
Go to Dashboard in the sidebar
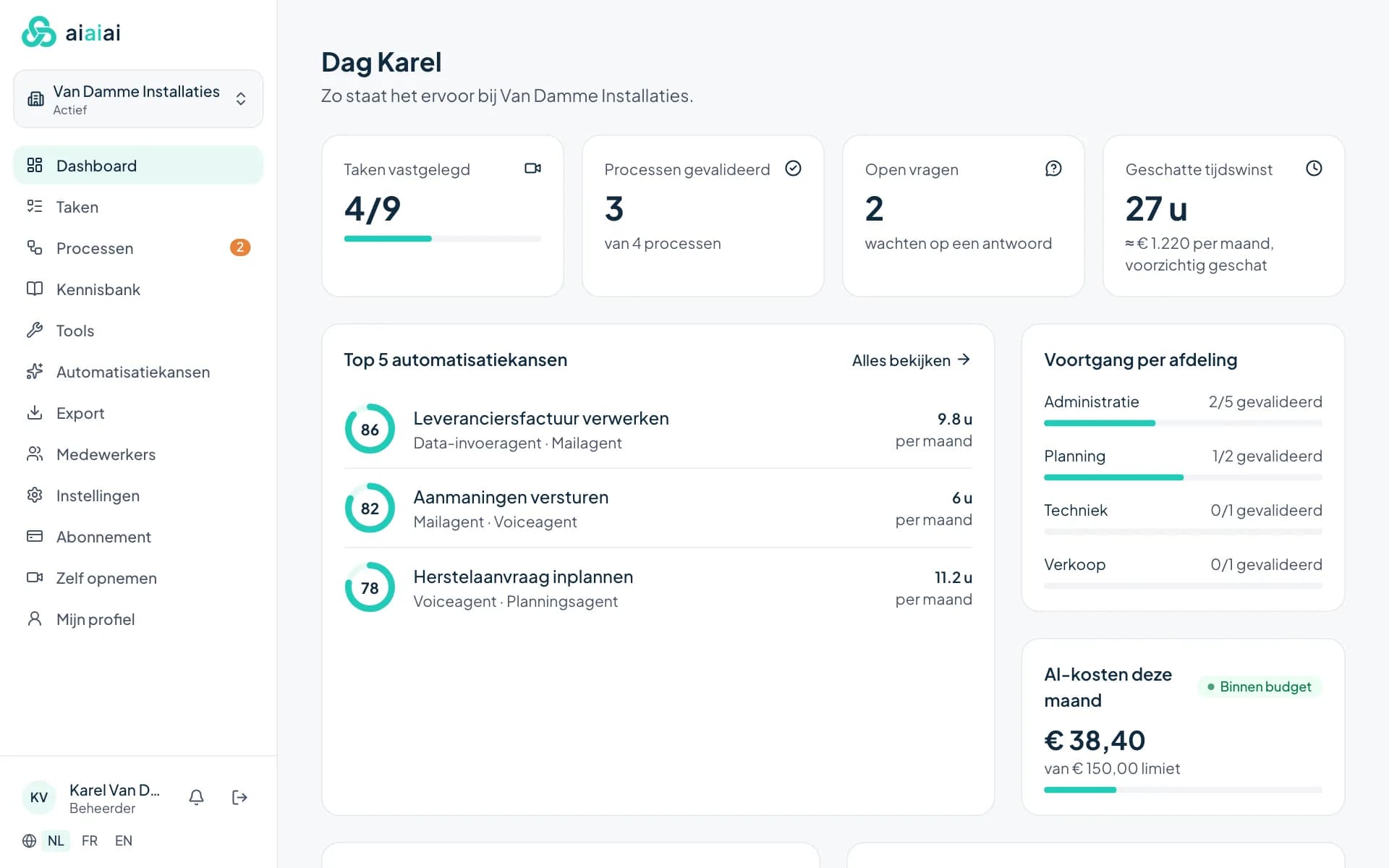[138, 166]
